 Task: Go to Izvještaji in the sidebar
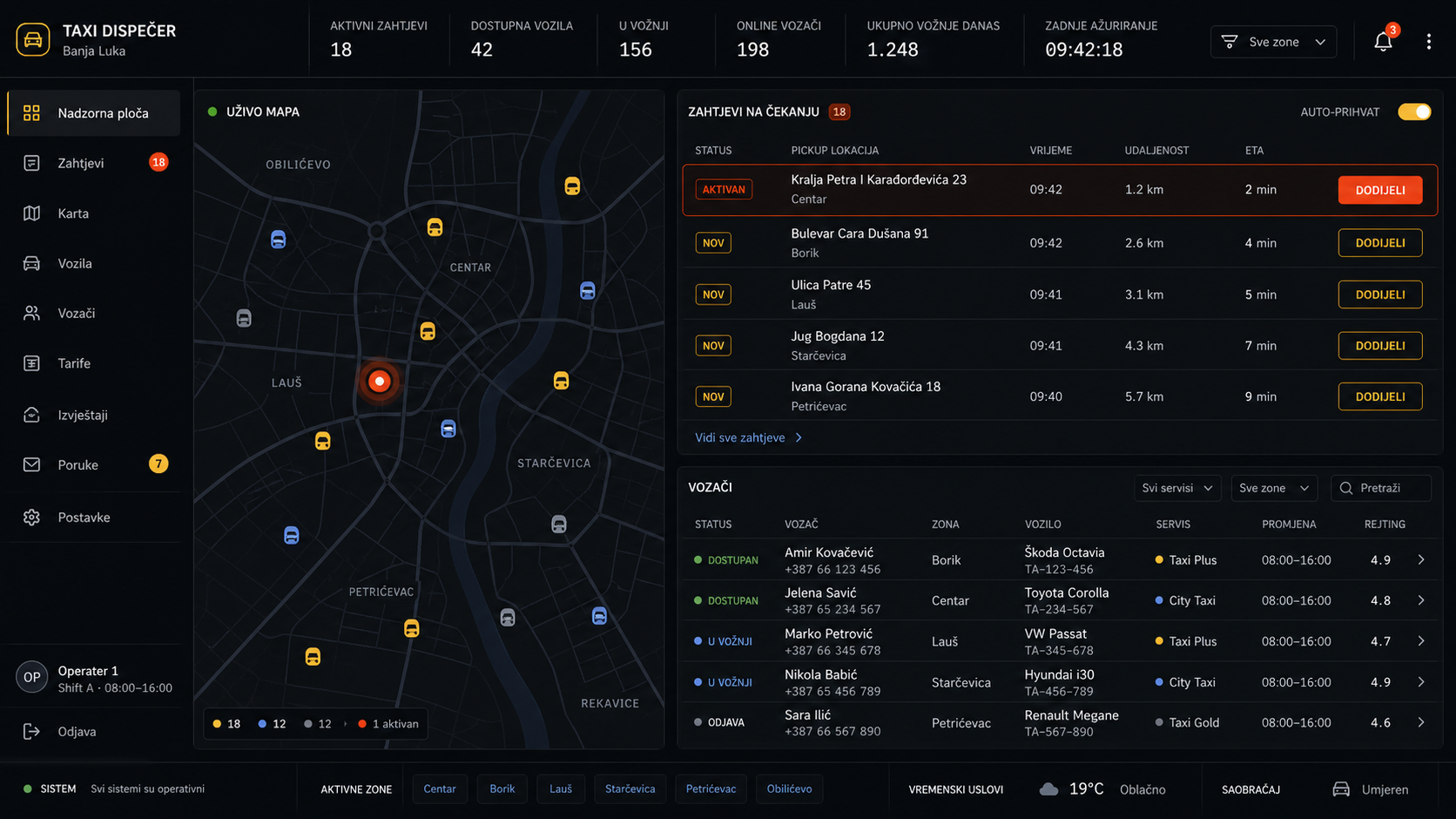[x=94, y=415]
